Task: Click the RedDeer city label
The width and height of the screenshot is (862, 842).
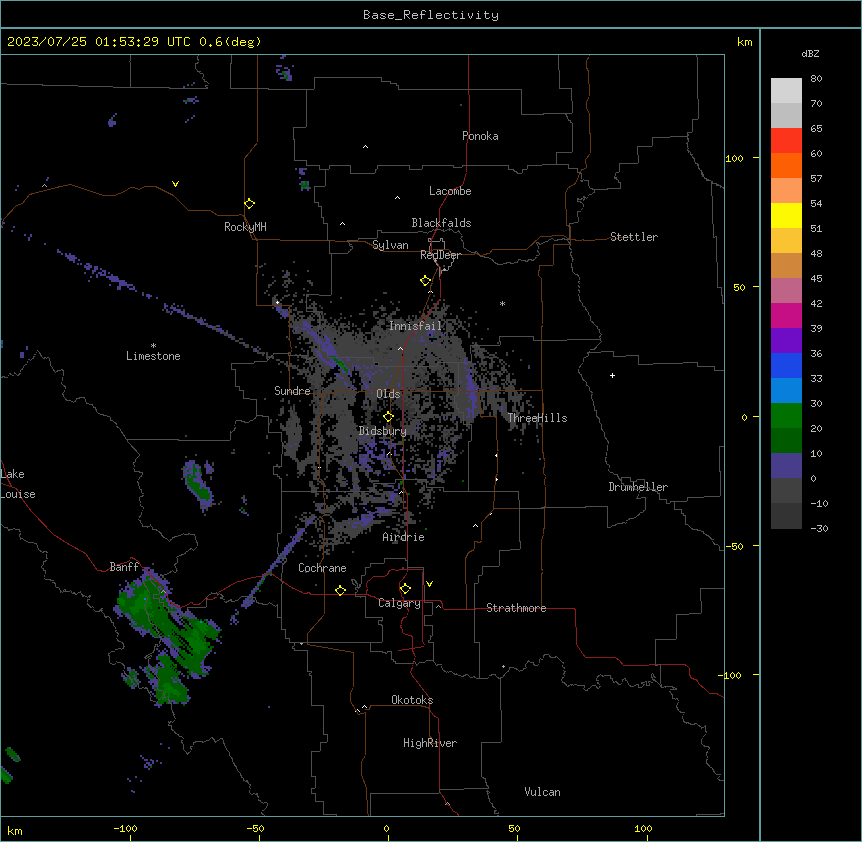Action: (x=440, y=255)
